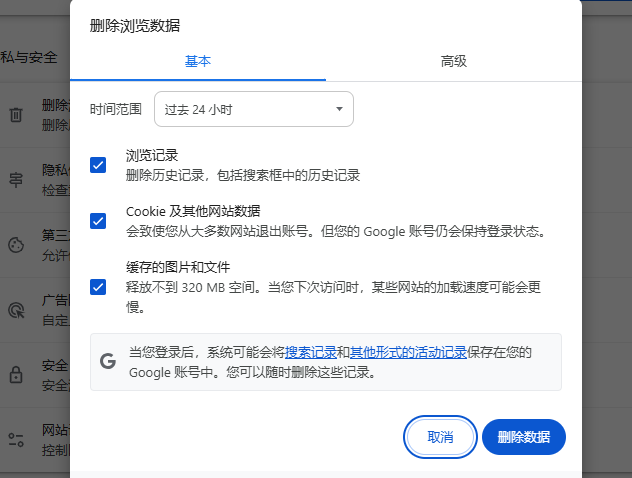632x478 pixels.
Task: Follow the 其他形式的活动记录 link
Action: 408,352
